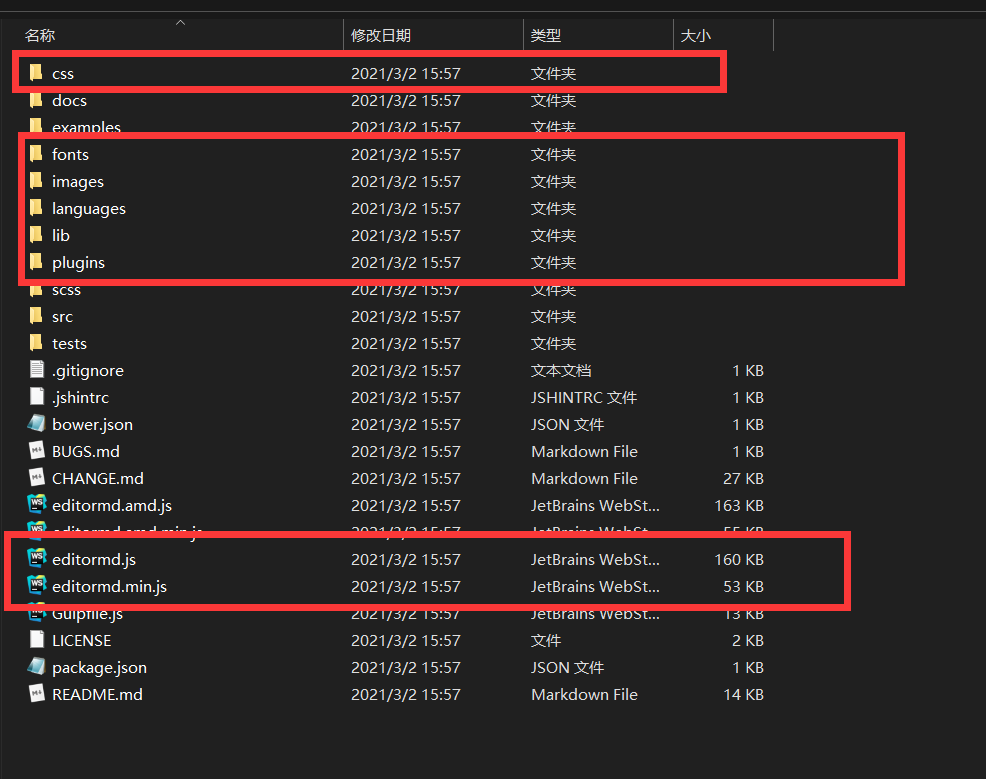The height and width of the screenshot is (779, 986).
Task: Click the JSHINTRC 文件 type cell
Action: 584,398
